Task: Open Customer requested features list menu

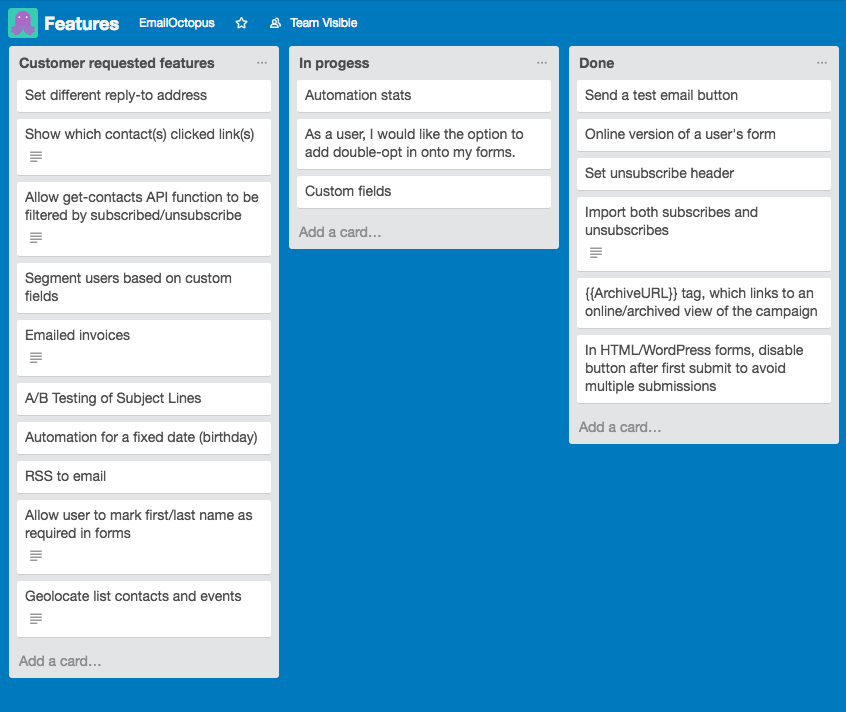Action: coord(262,63)
